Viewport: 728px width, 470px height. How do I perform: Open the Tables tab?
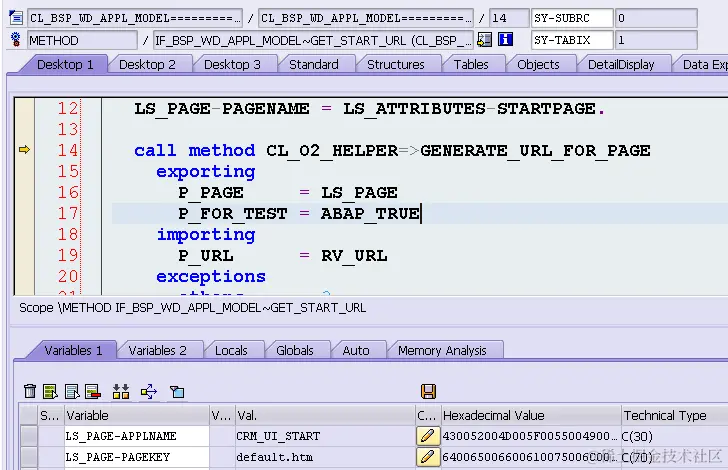click(x=471, y=65)
